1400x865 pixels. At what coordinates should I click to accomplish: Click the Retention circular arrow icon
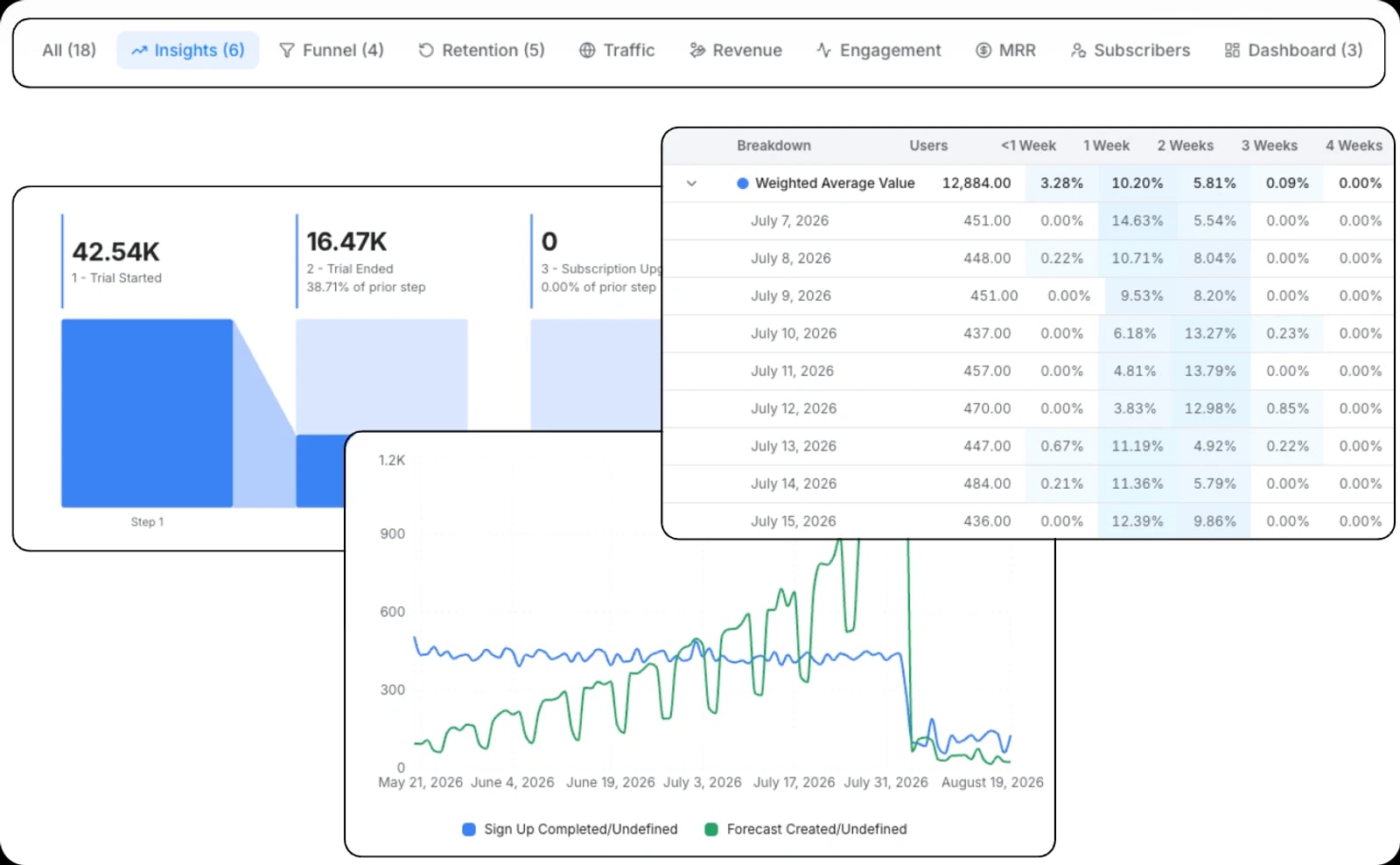click(426, 51)
